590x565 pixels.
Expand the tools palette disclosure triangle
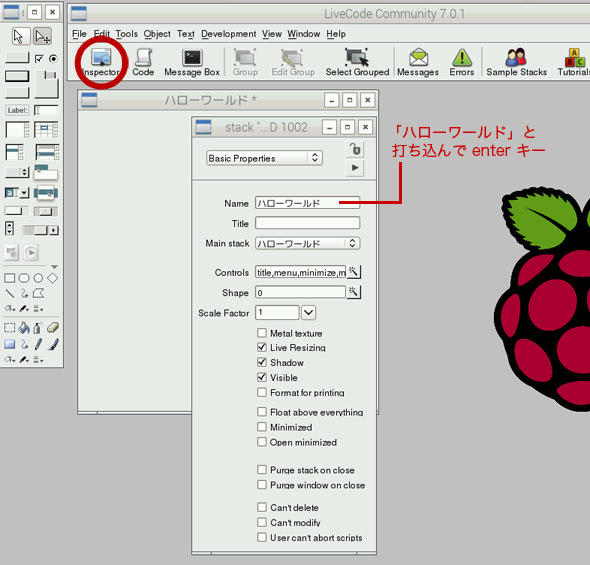[x=55, y=267]
